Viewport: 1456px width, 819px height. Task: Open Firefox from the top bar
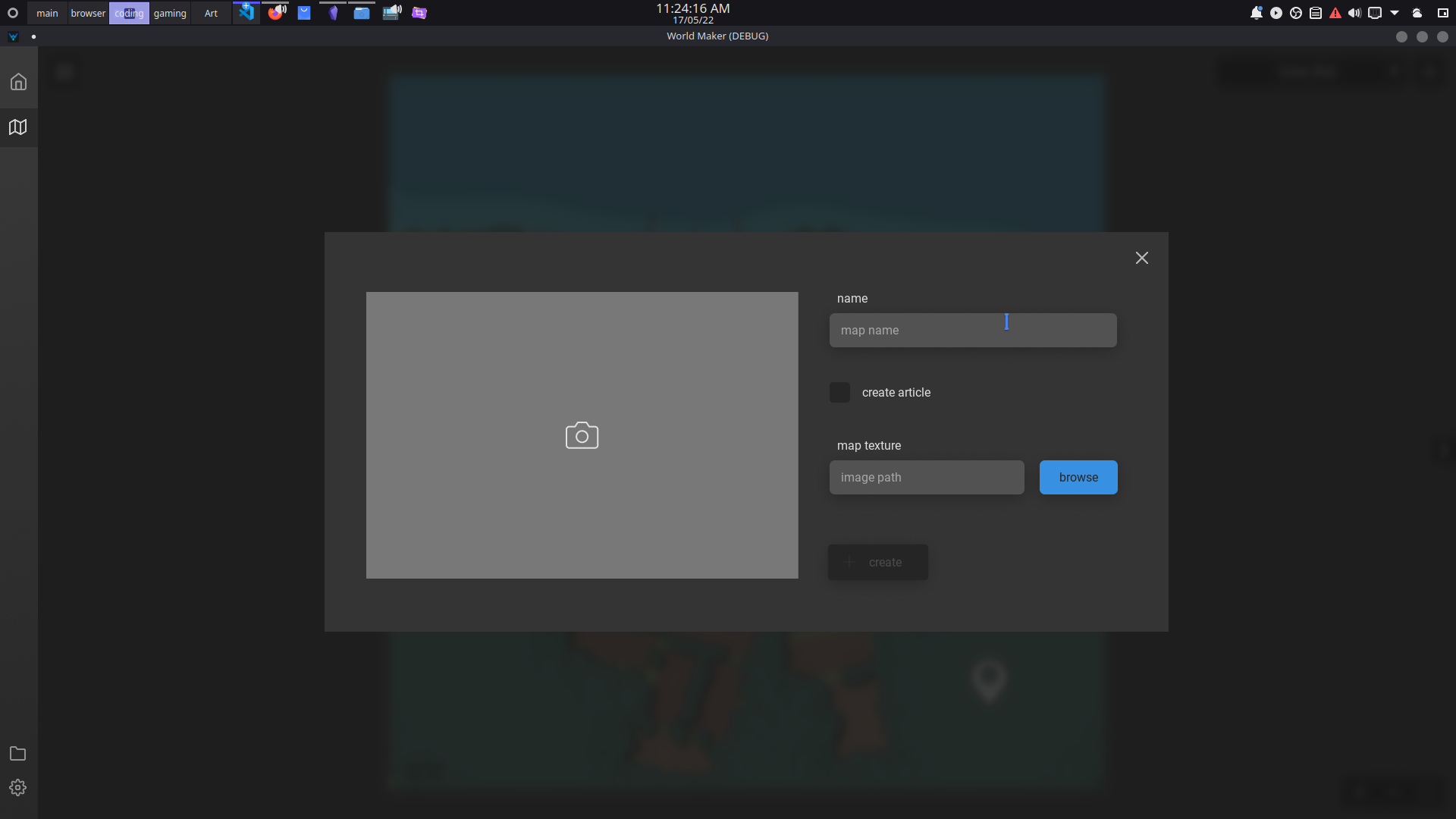point(276,12)
